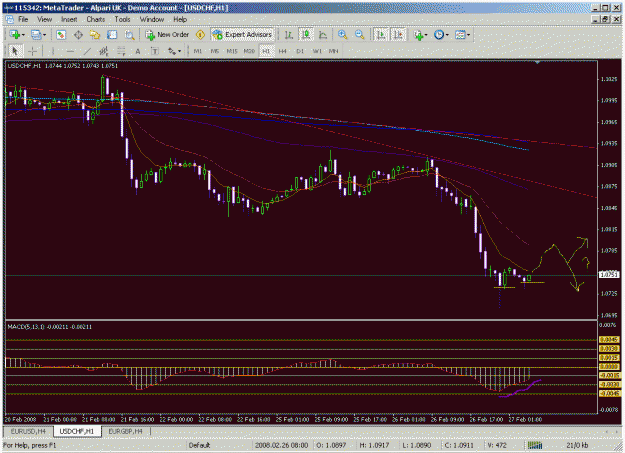Open the Help menu
Image resolution: width=625 pixels, height=453 pixels.
[x=180, y=19]
